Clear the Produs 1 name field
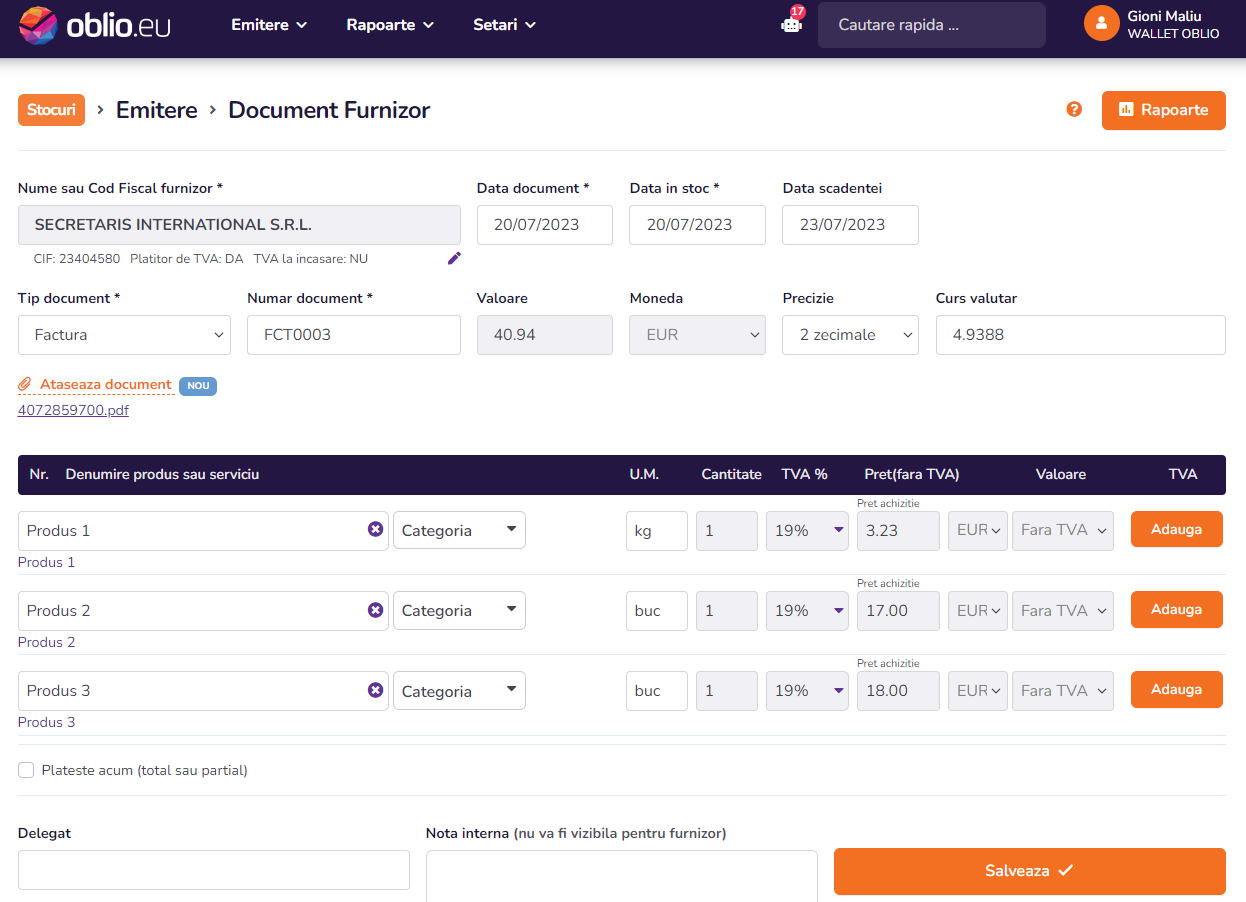This screenshot has width=1246, height=902. pos(375,530)
